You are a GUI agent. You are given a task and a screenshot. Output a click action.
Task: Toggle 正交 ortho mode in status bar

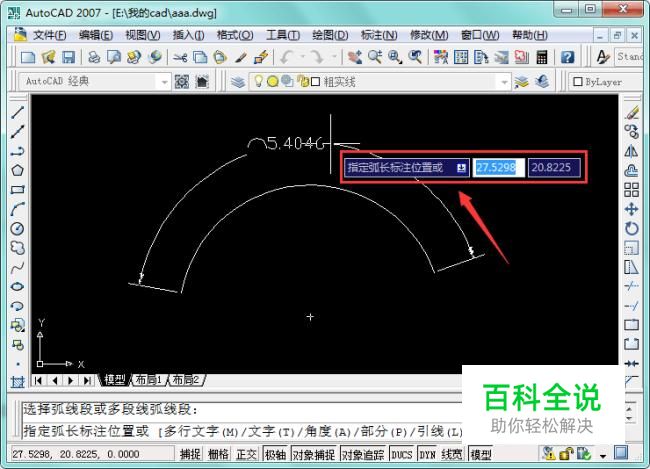click(246, 454)
